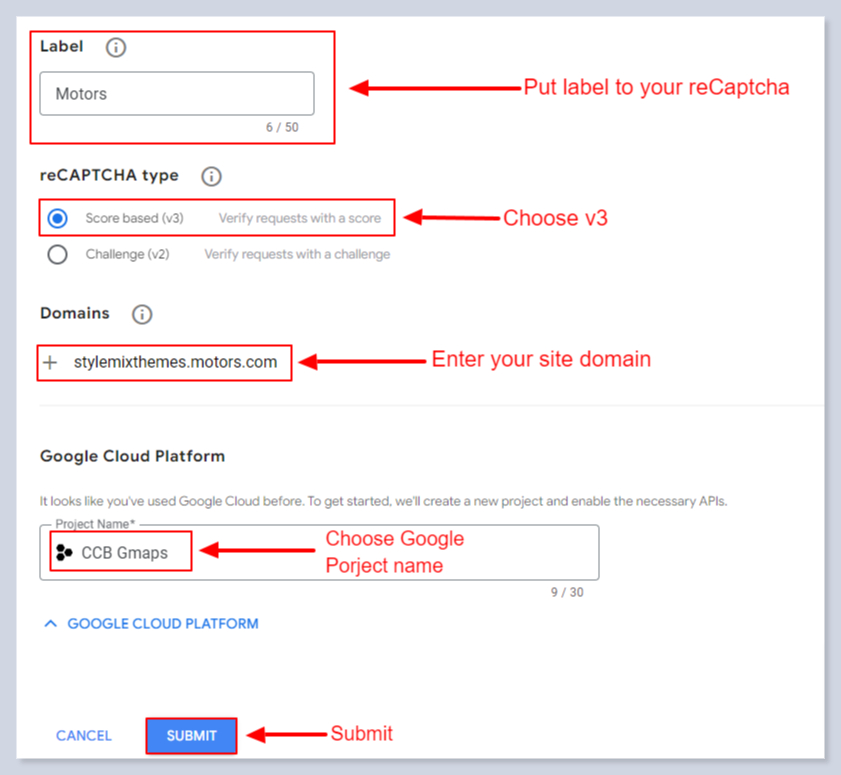Click the project icon before CCB Gmaps
Viewport: 841px width, 775px height.
65,552
